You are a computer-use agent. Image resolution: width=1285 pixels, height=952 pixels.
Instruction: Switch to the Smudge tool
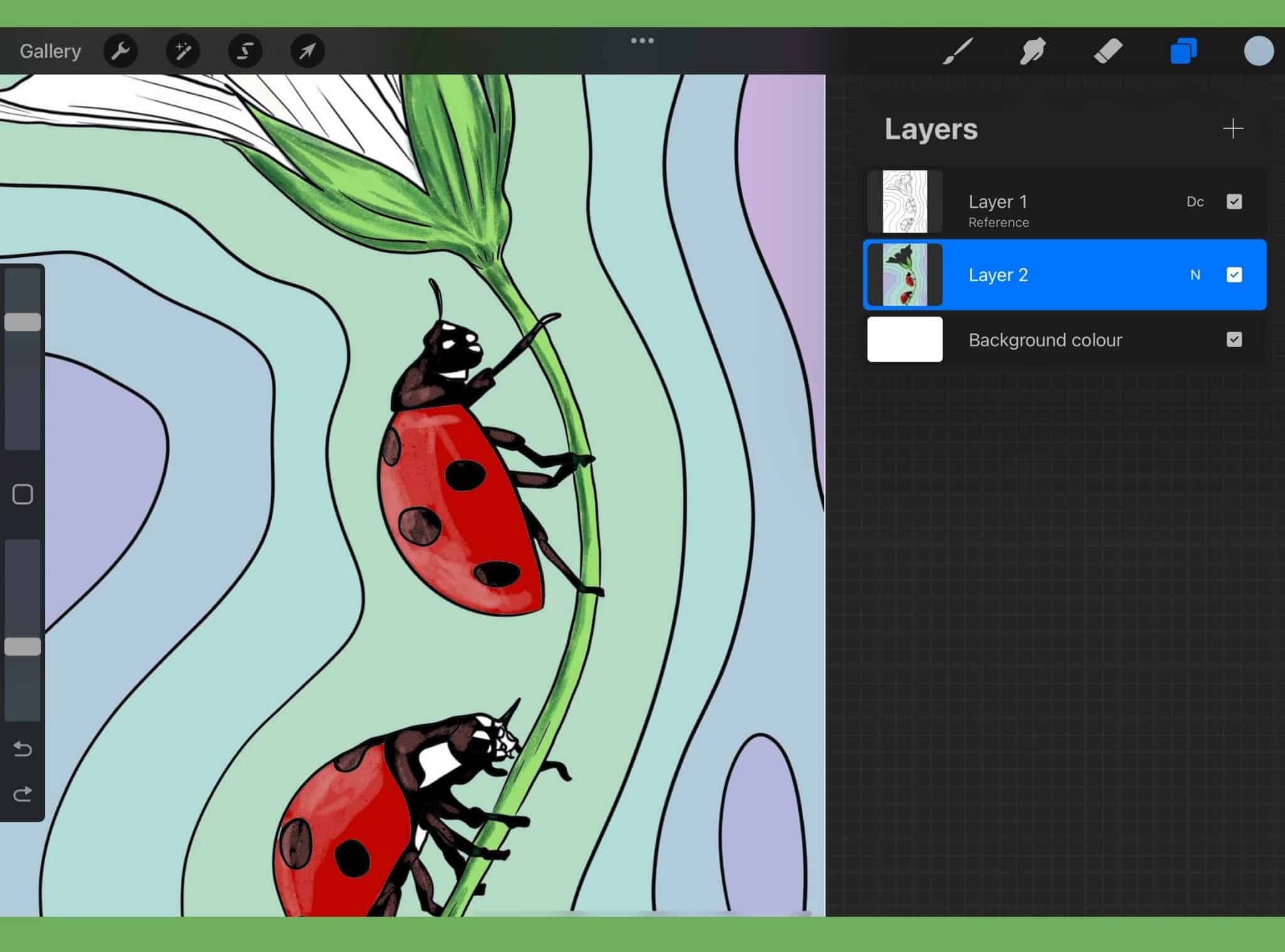[1033, 51]
